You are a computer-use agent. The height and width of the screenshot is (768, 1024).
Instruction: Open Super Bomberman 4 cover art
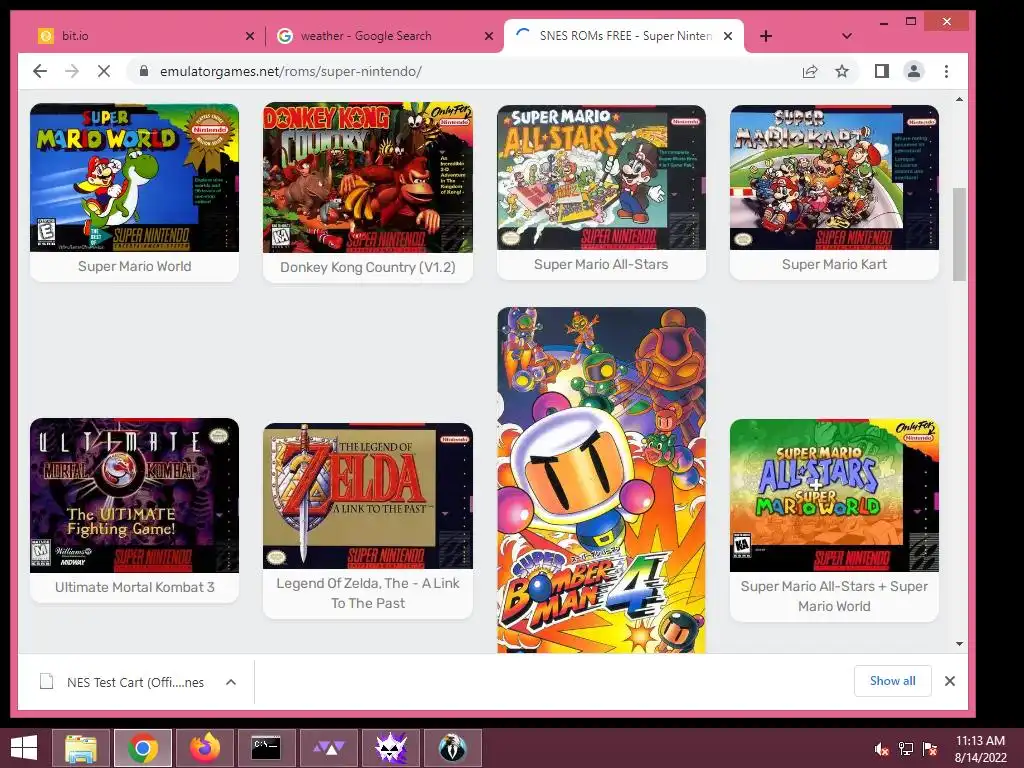[x=601, y=480]
